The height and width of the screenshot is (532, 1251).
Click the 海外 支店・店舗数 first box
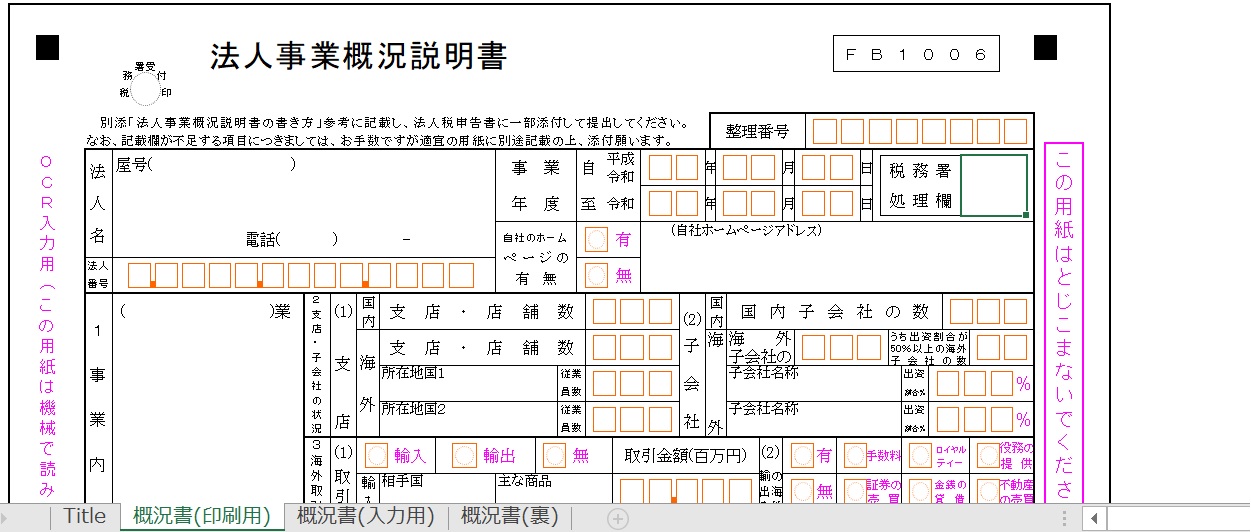[x=605, y=347]
